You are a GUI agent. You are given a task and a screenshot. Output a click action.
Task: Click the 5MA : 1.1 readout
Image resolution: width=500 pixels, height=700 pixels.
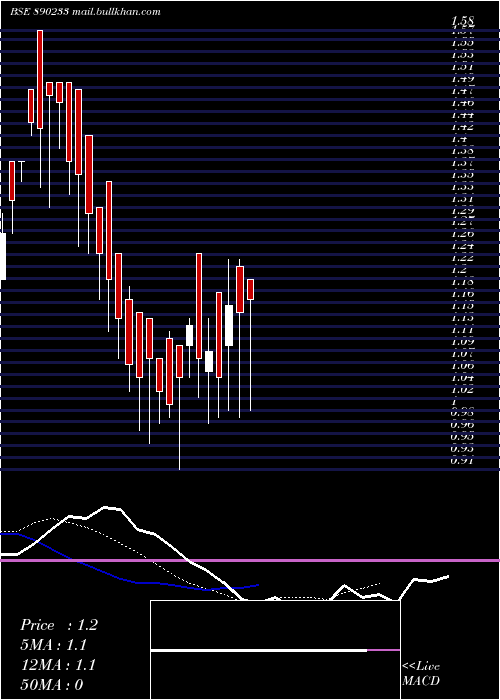point(54,645)
